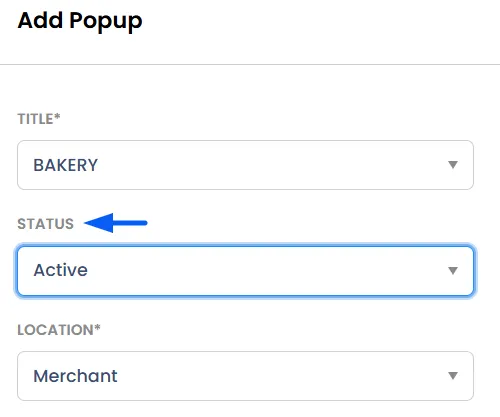Click the triangle arrow in the Merchant field
The width and height of the screenshot is (500, 417).
coord(453,376)
